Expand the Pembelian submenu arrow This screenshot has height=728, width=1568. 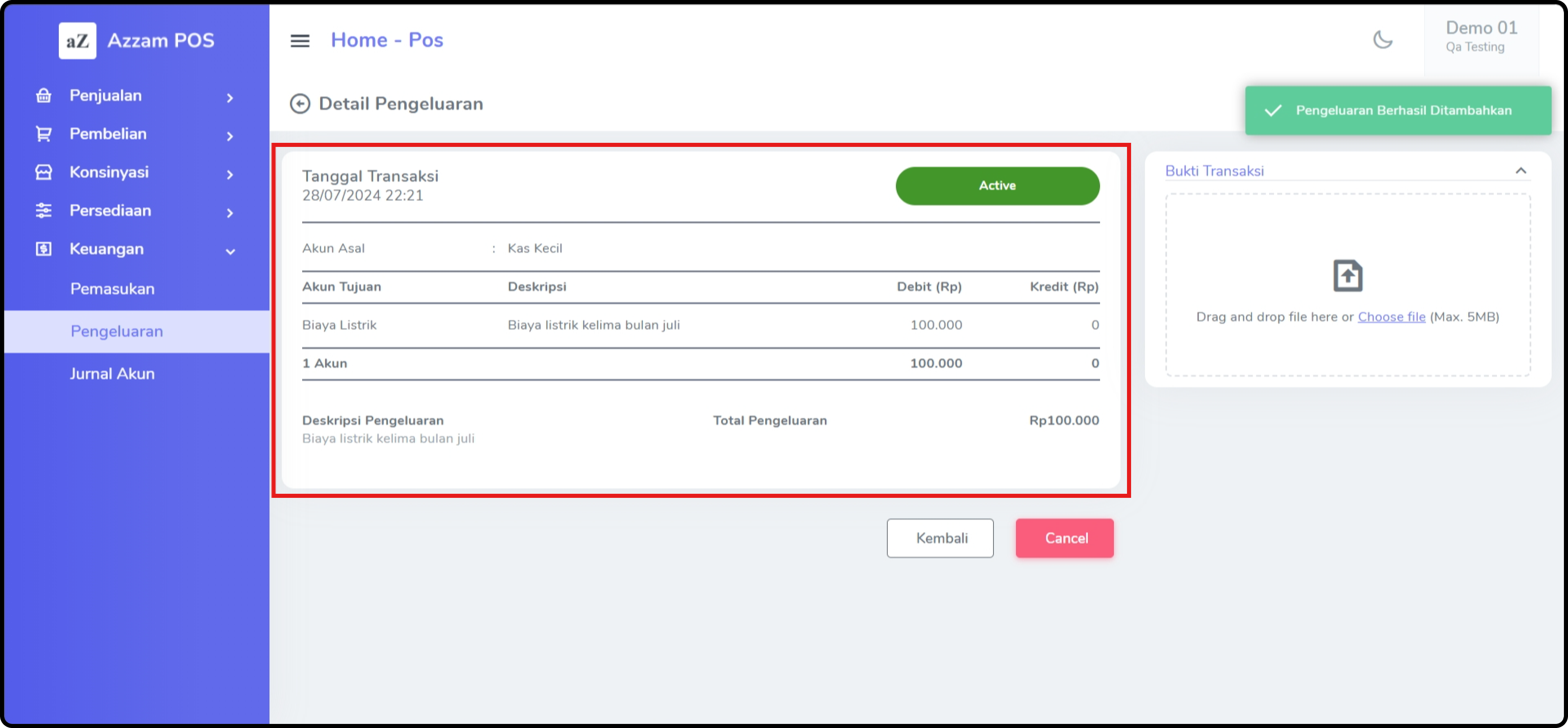pyautogui.click(x=230, y=135)
